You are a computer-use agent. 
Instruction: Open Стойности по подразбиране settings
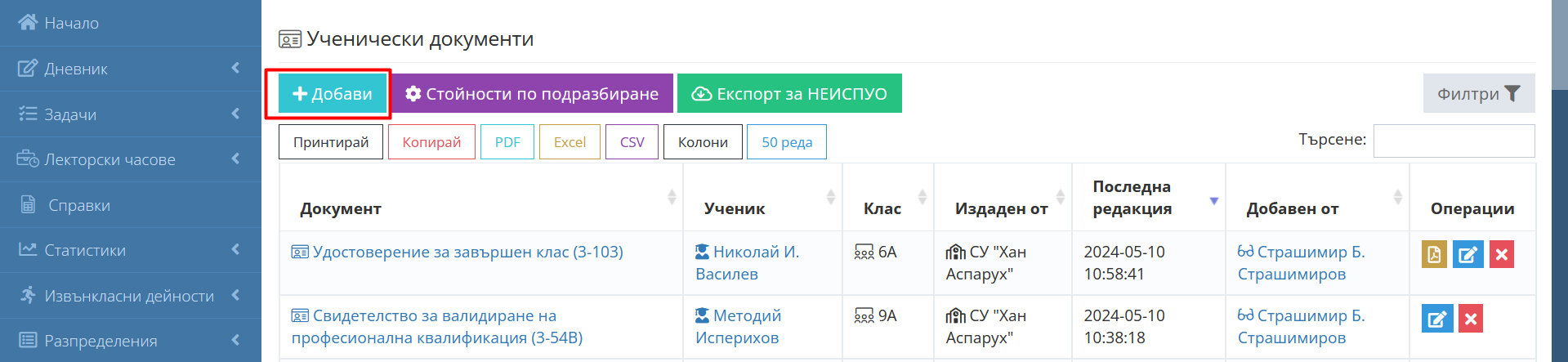(x=532, y=94)
